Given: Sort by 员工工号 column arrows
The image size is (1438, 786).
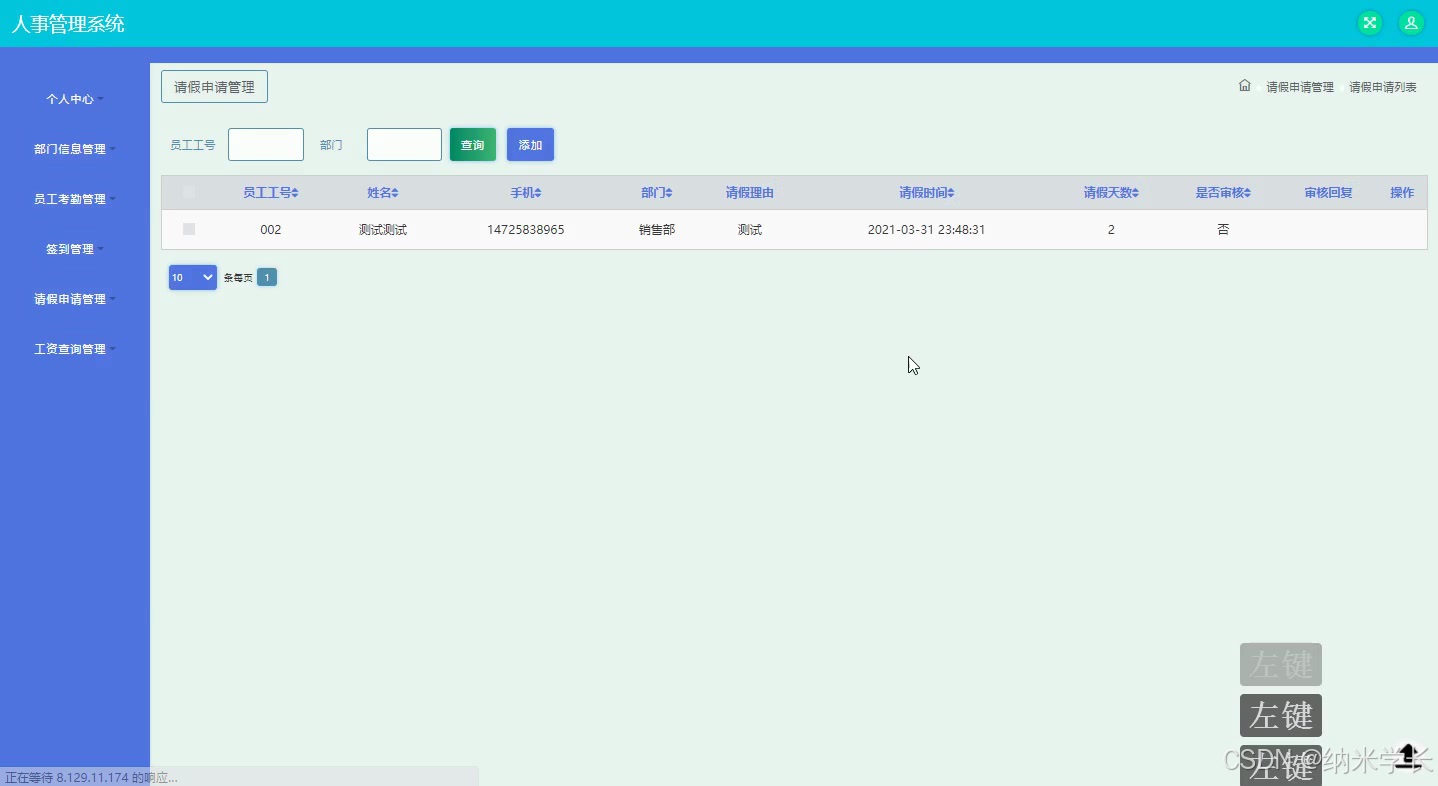Looking at the screenshot, I should (295, 193).
